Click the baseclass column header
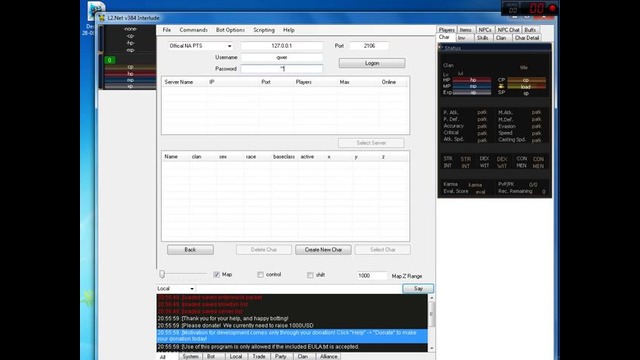 pyautogui.click(x=284, y=157)
